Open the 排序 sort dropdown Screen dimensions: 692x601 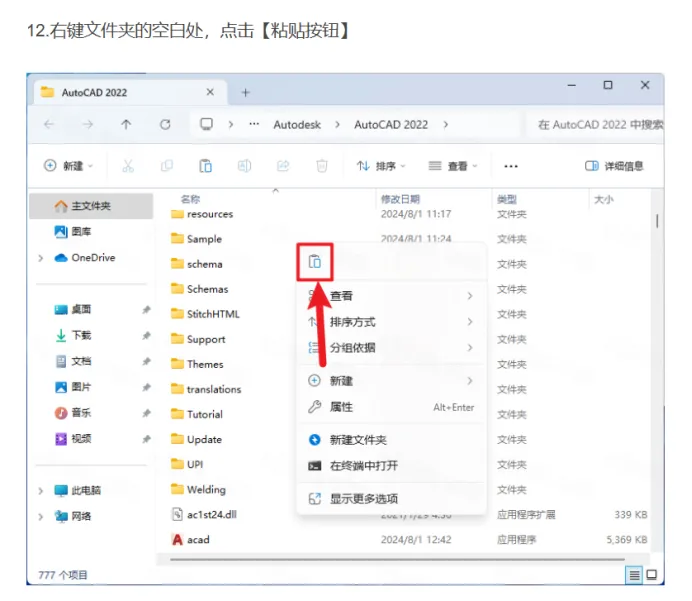click(x=381, y=166)
